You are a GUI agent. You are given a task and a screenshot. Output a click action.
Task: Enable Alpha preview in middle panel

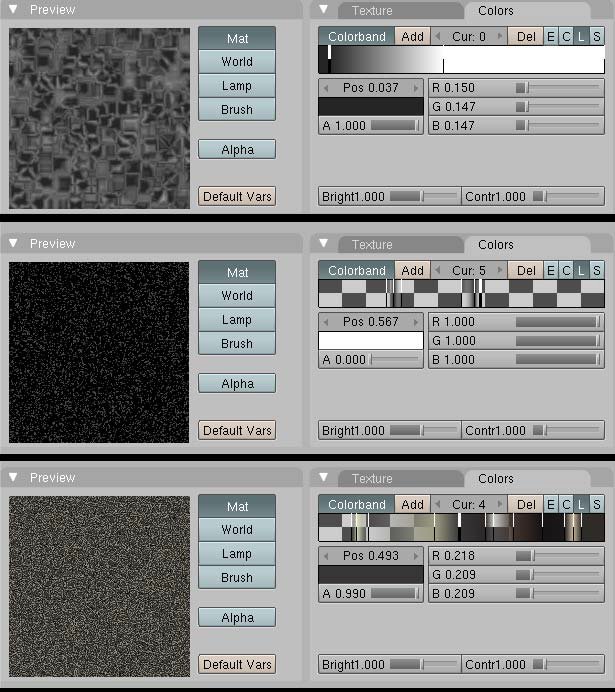(237, 384)
